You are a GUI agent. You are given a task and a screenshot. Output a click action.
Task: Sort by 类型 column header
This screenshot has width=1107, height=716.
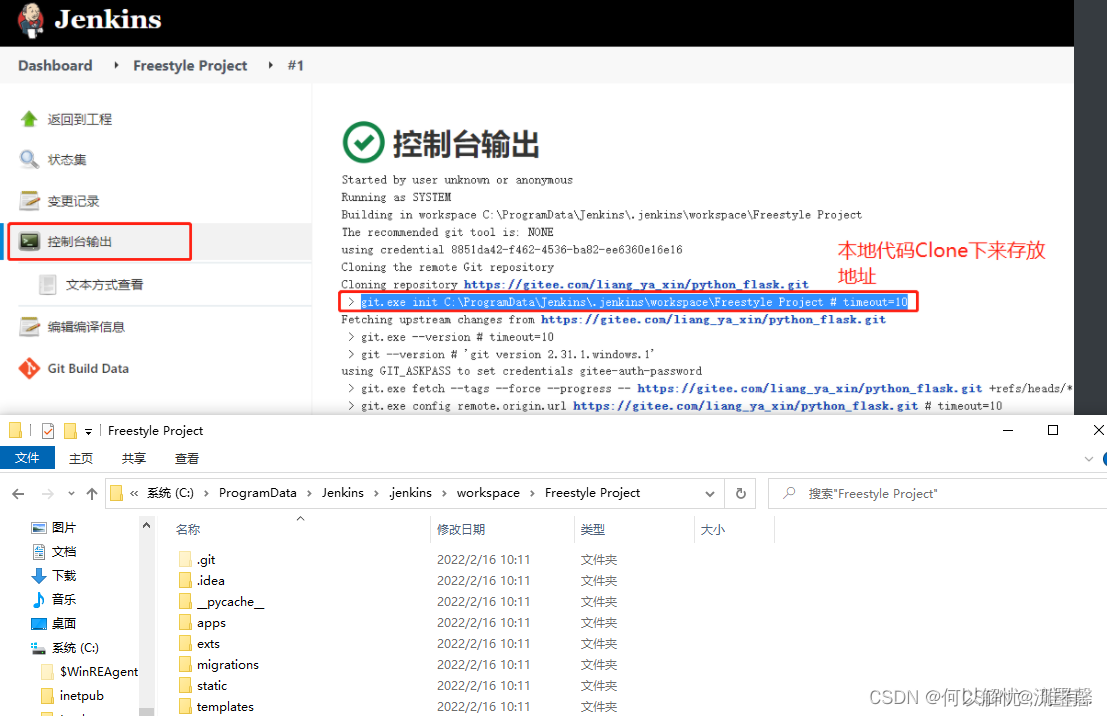(x=592, y=530)
